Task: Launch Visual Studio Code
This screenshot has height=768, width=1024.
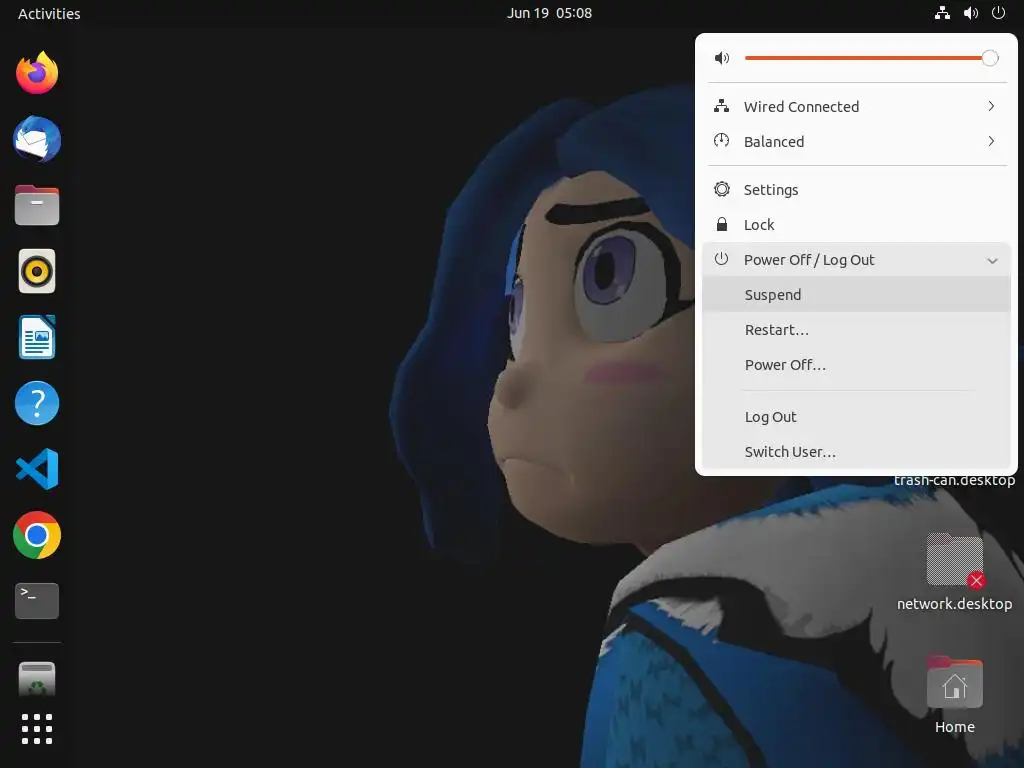Action: (37, 469)
